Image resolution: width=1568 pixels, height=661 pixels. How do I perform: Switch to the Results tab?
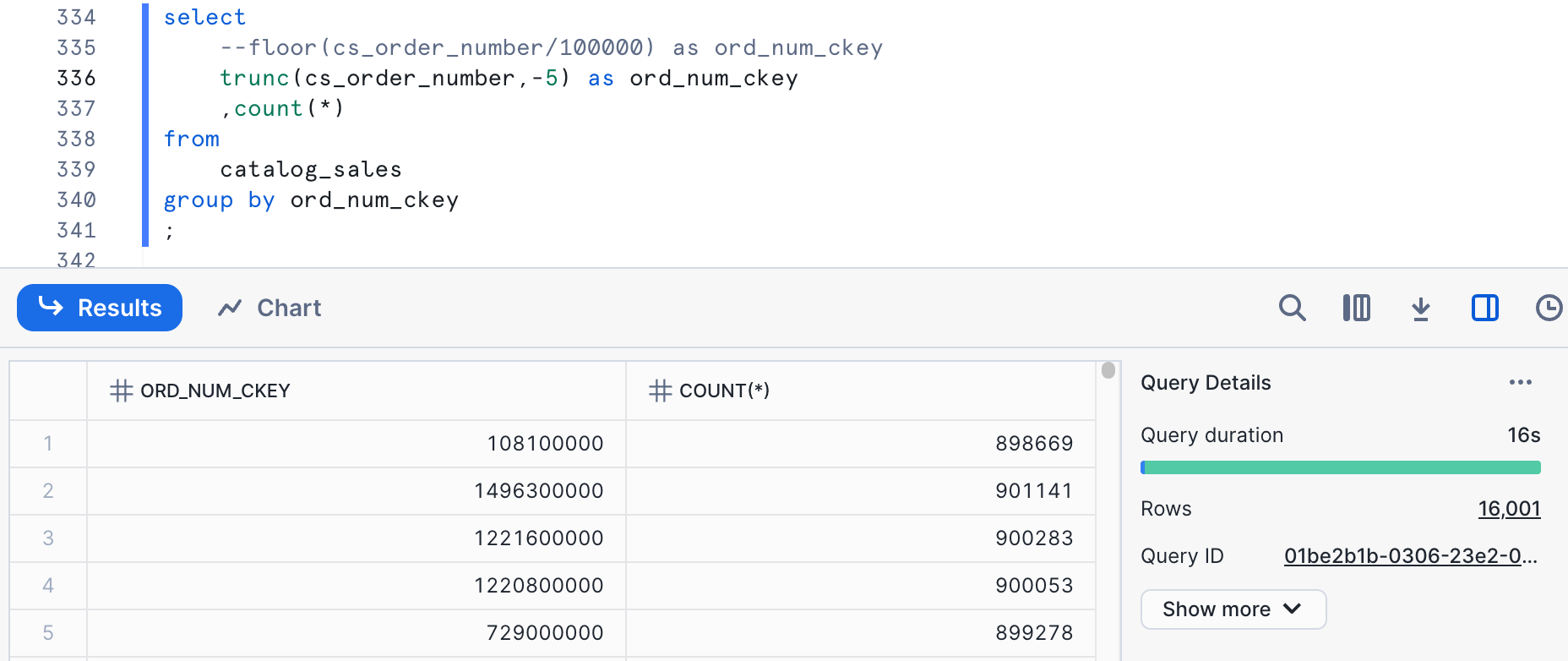click(x=100, y=308)
